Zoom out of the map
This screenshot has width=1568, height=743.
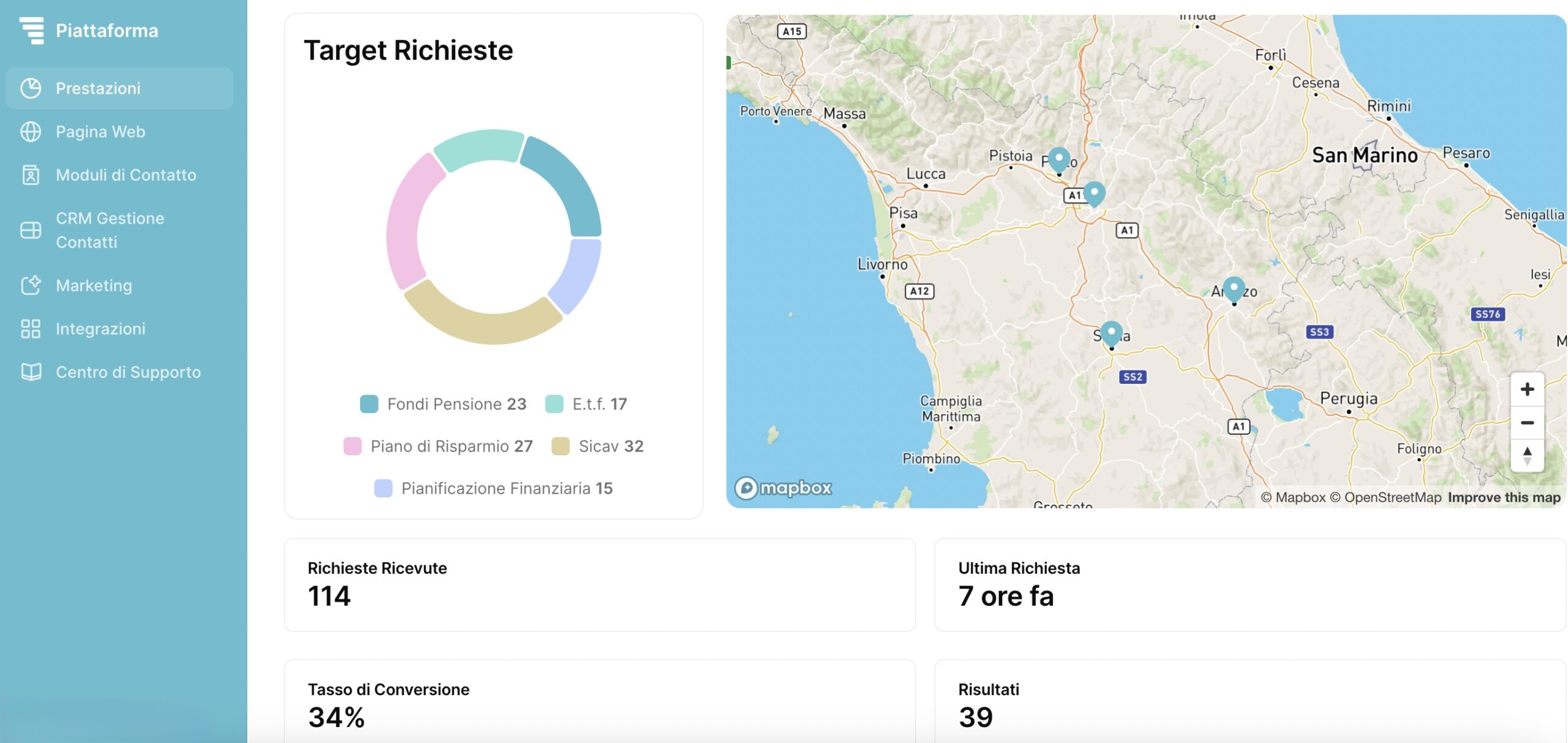pyautogui.click(x=1527, y=423)
